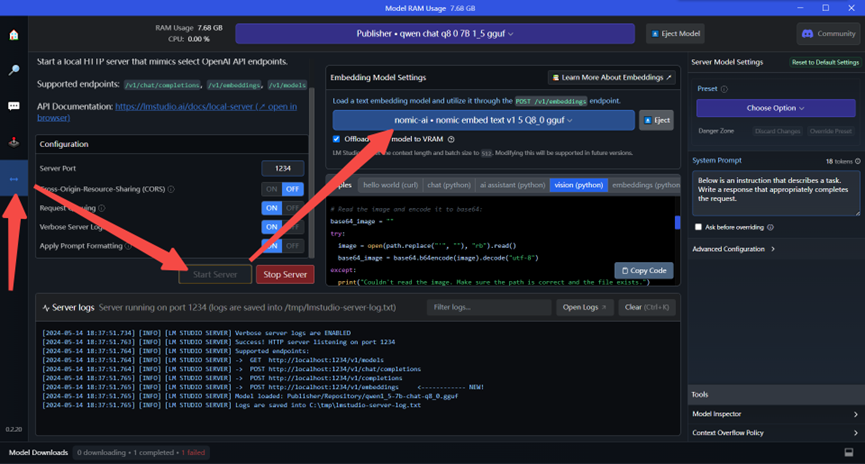
Task: Select the chat (python) example tab
Action: (x=449, y=185)
